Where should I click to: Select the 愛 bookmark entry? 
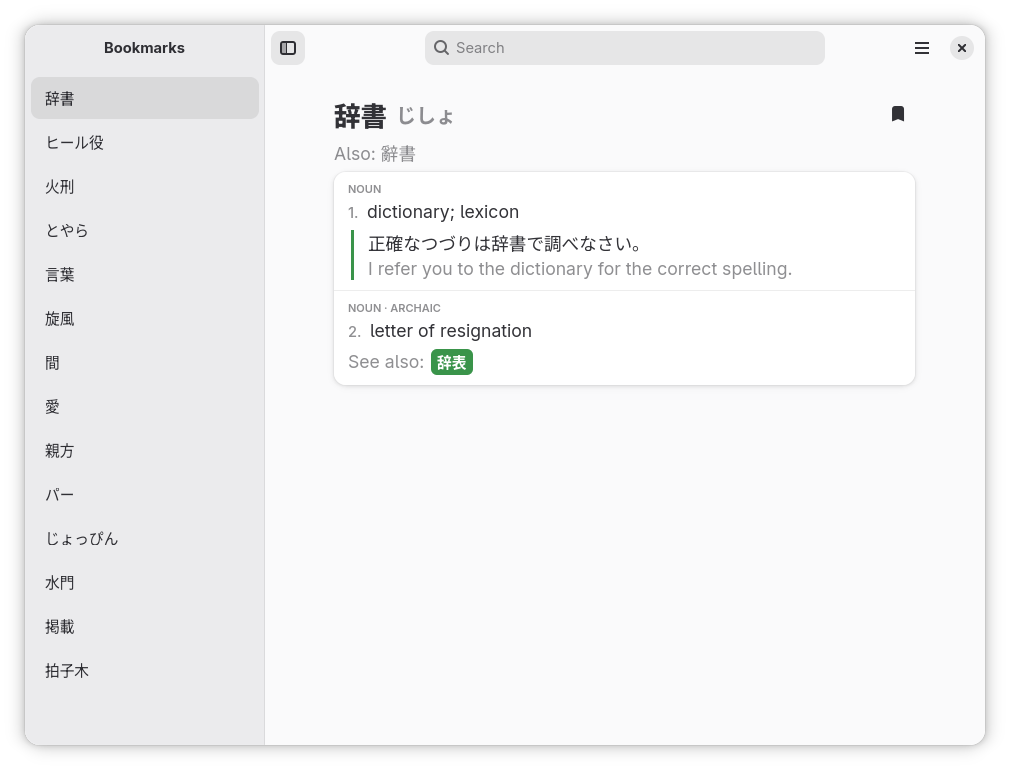click(145, 407)
